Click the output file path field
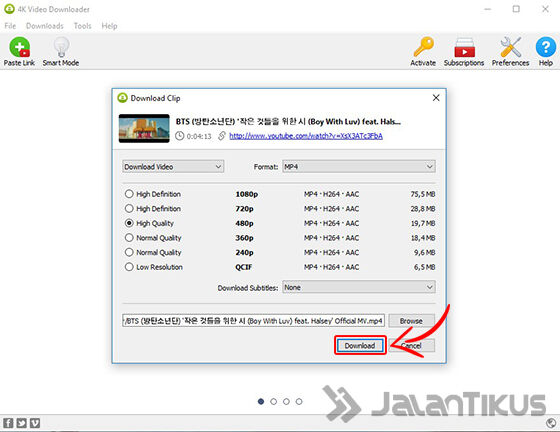 pyautogui.click(x=253, y=321)
